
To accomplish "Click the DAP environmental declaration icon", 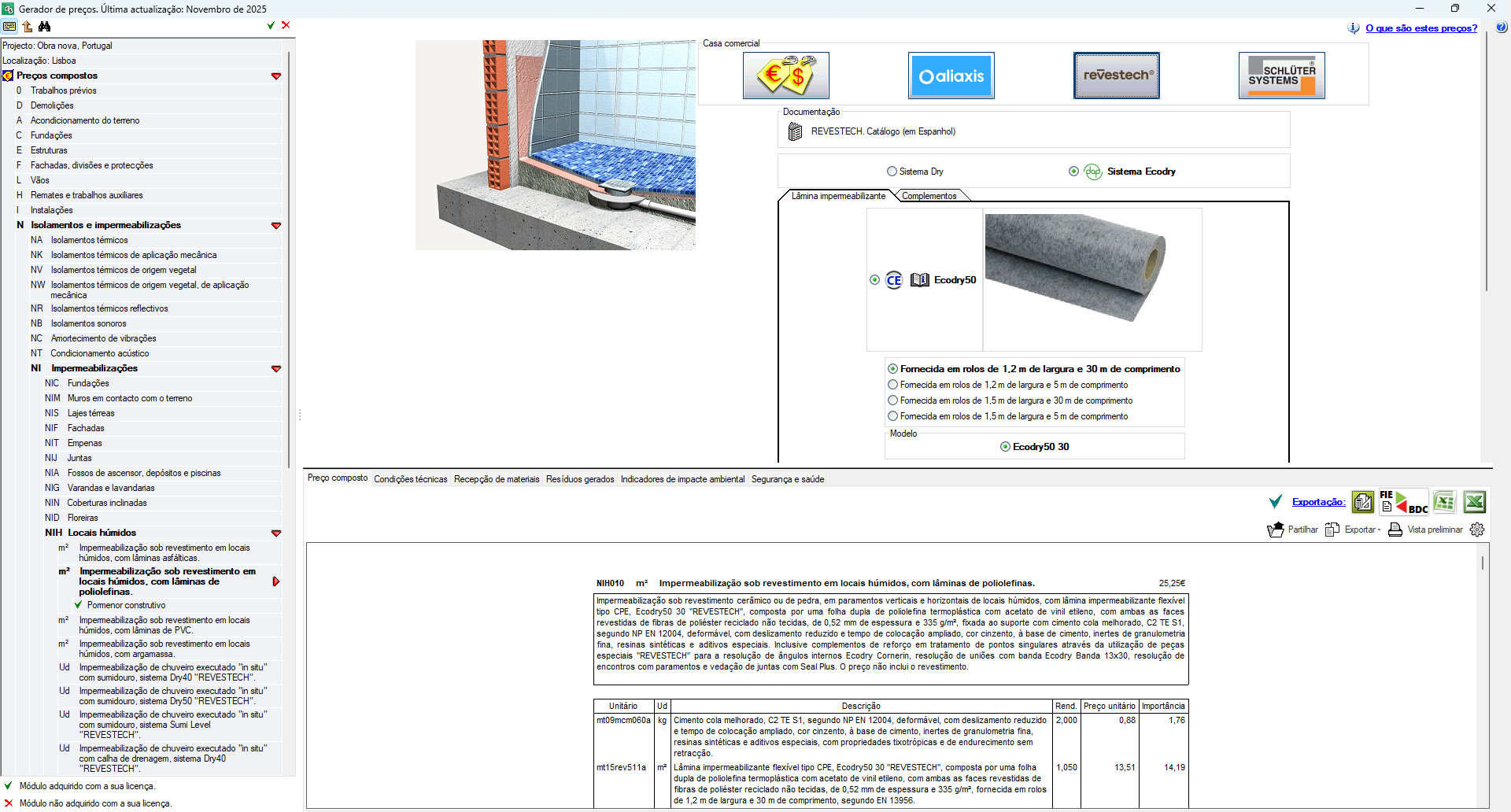I will pos(1093,172).
